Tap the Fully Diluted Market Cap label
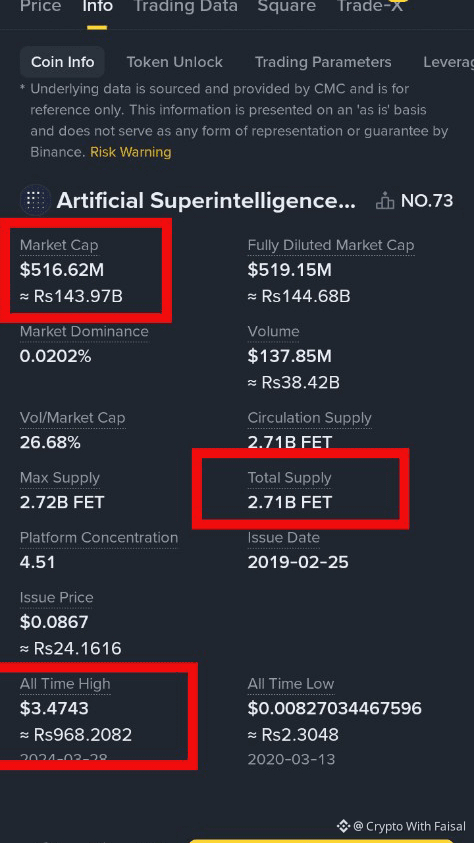Image resolution: width=474 pixels, height=843 pixels. click(x=331, y=245)
